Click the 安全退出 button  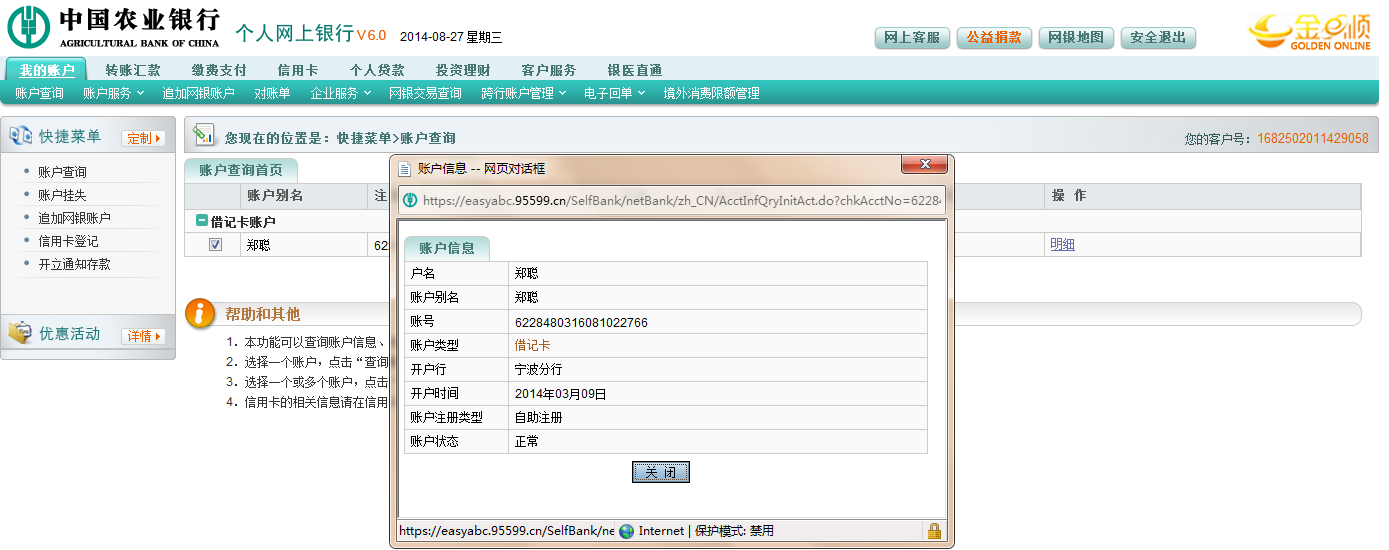(1158, 38)
